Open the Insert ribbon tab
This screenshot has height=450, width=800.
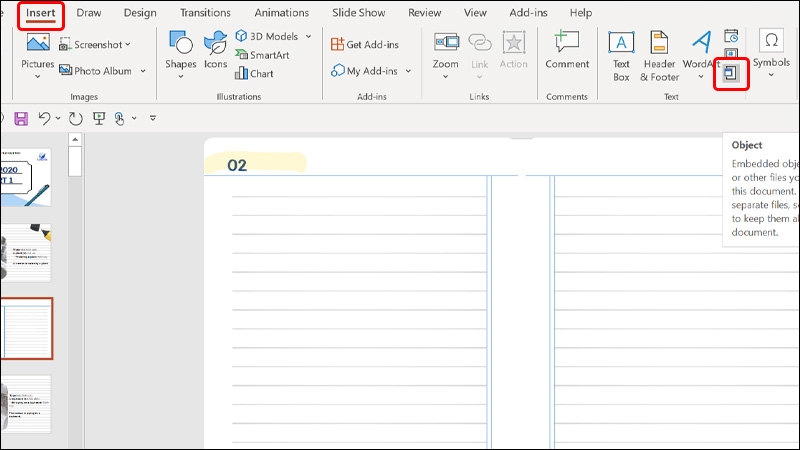tap(40, 13)
